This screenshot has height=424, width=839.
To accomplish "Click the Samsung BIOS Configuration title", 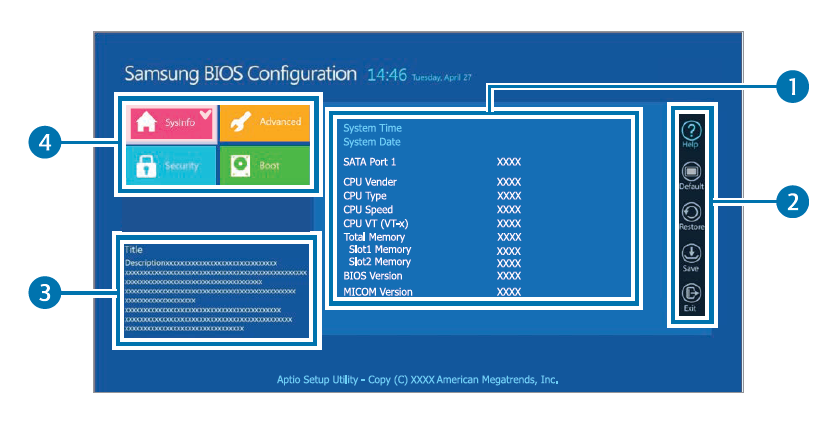I will coord(240,74).
